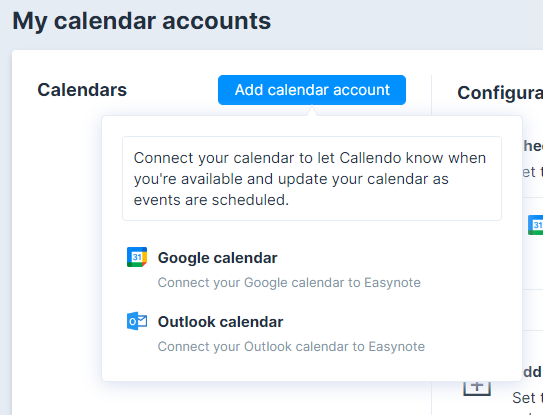
Task: Click the partially hidden Google calendar icon at right edge
Action: [x=535, y=225]
